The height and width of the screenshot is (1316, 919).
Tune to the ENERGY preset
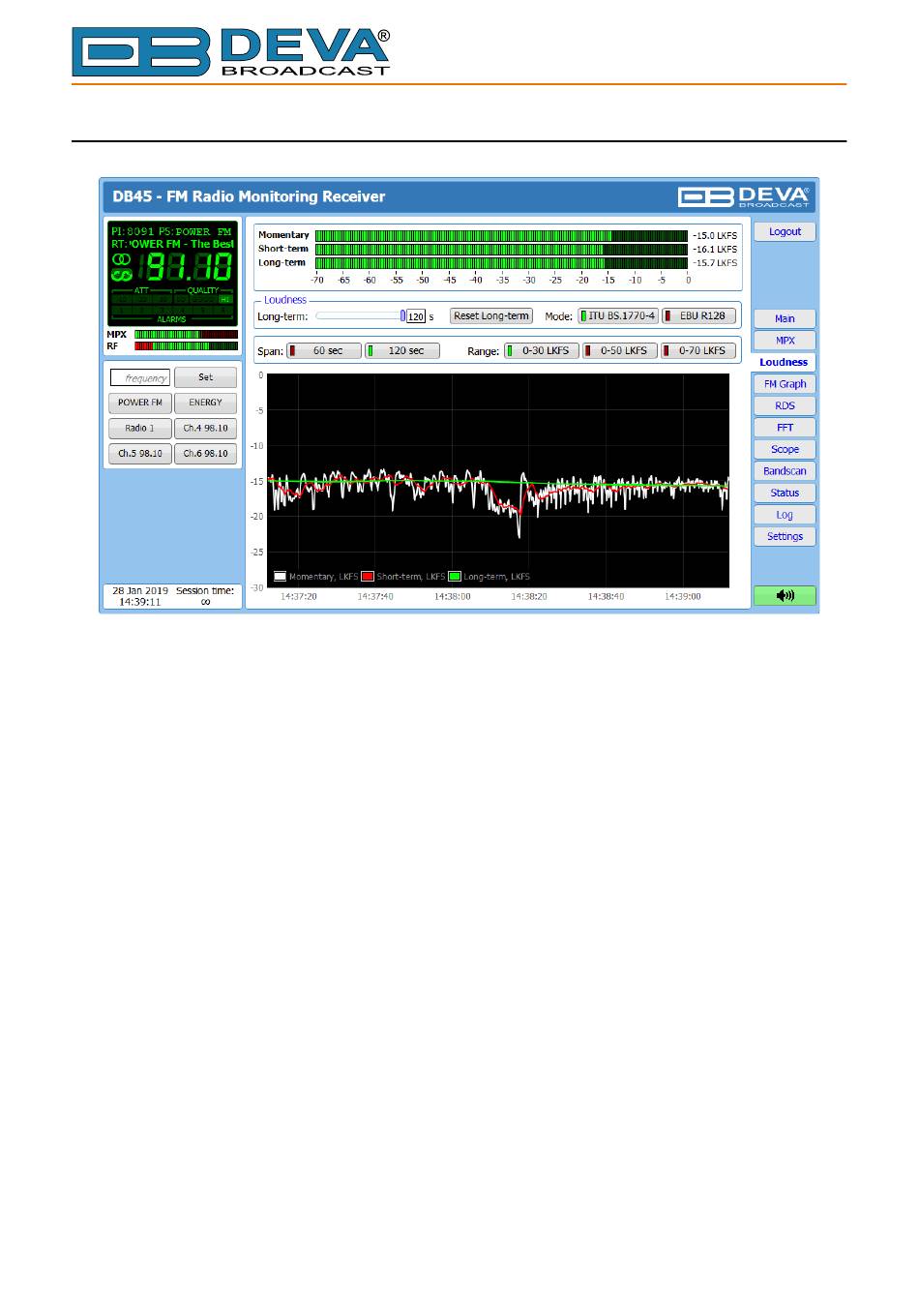[x=205, y=403]
